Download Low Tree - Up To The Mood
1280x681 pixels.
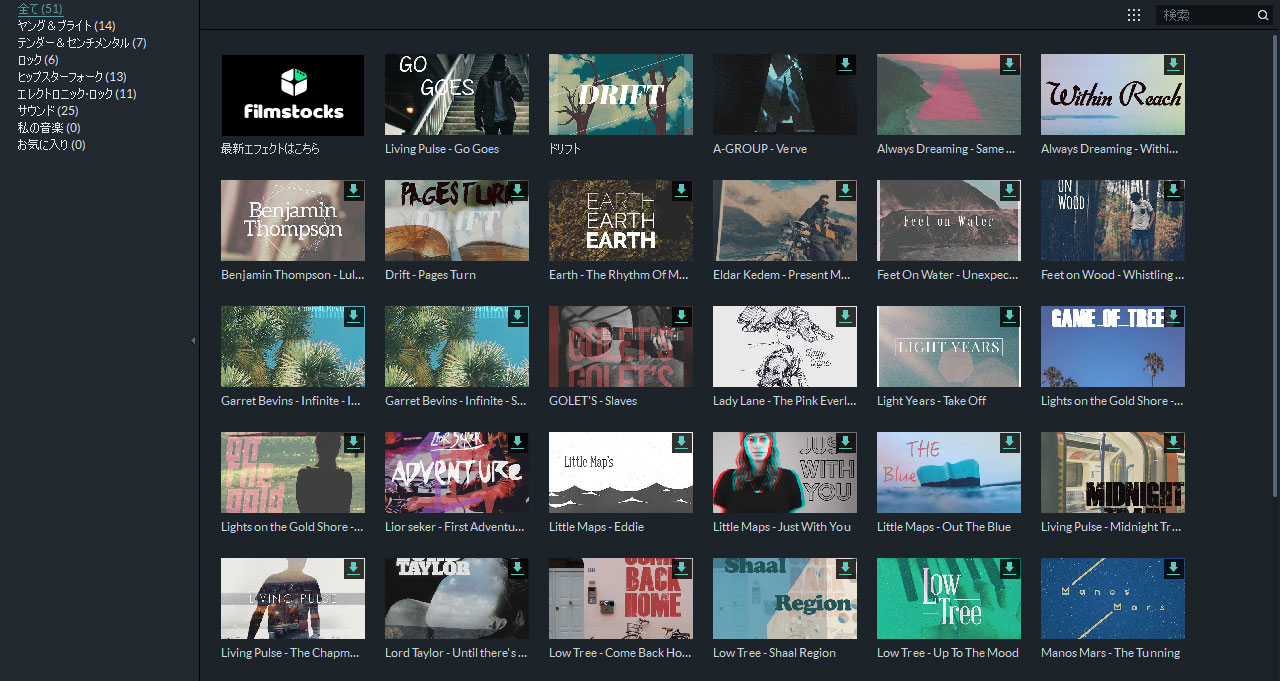point(1010,568)
